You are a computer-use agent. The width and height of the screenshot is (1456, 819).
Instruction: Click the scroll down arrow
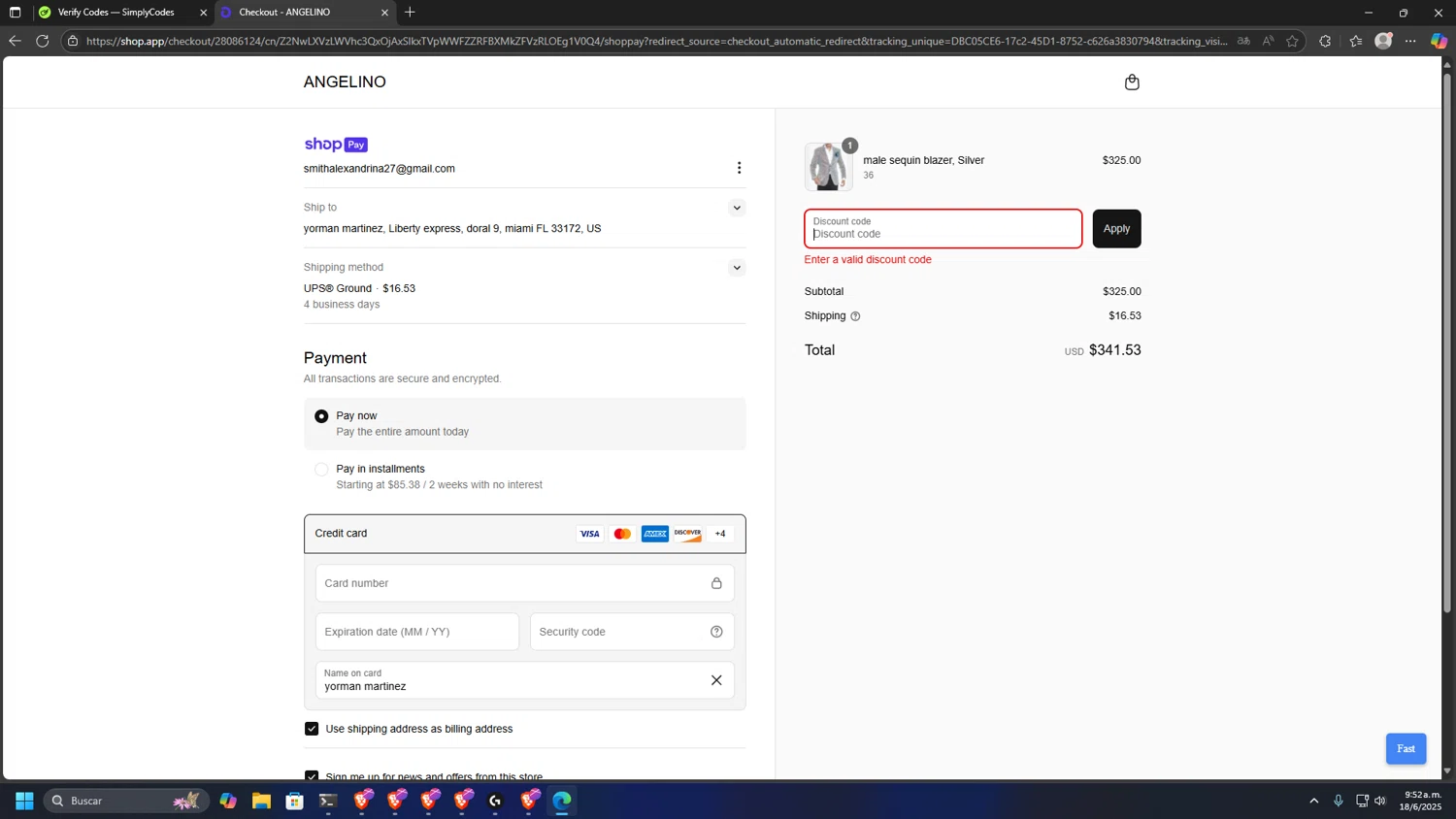tap(1446, 771)
